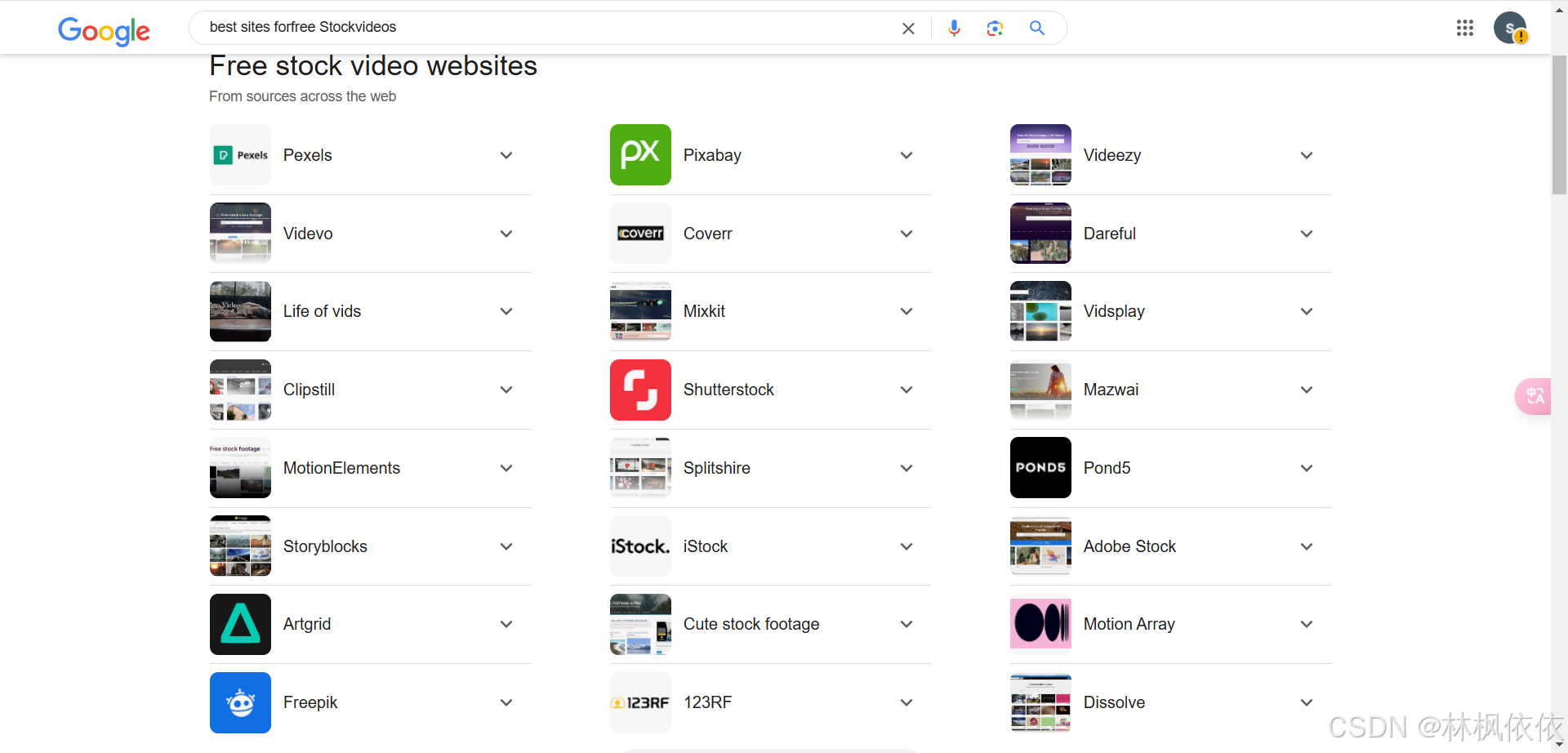Screen dimensions: 1568x753
Task: Click the page vertical scrollbar thumb
Action: [1560, 125]
